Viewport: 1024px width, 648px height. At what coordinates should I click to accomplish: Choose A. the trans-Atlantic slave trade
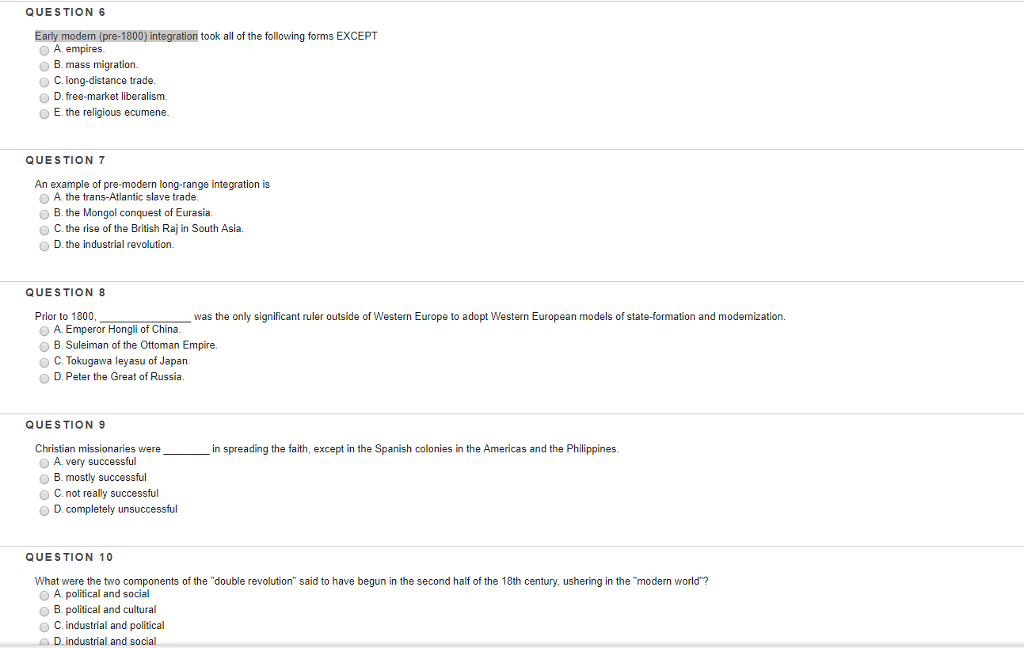click(44, 199)
